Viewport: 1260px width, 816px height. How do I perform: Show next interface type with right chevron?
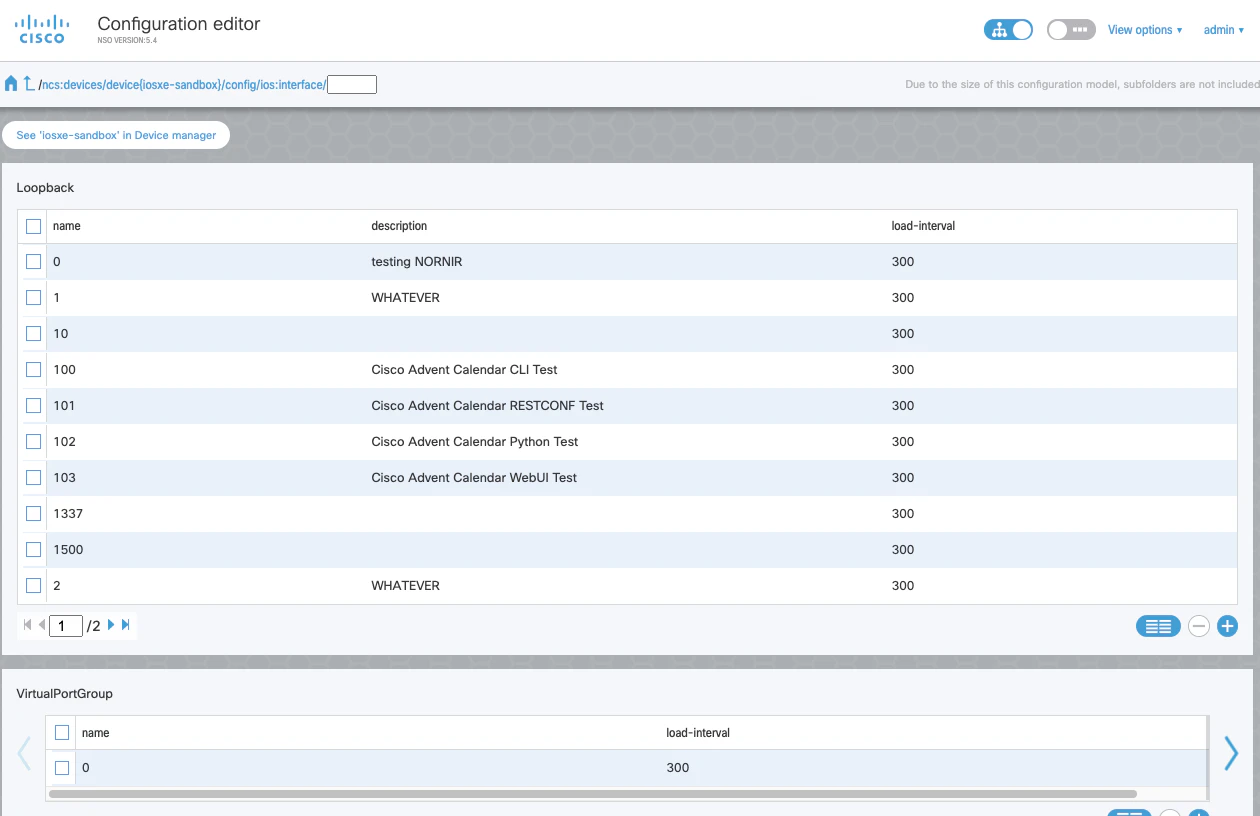pyautogui.click(x=1231, y=753)
